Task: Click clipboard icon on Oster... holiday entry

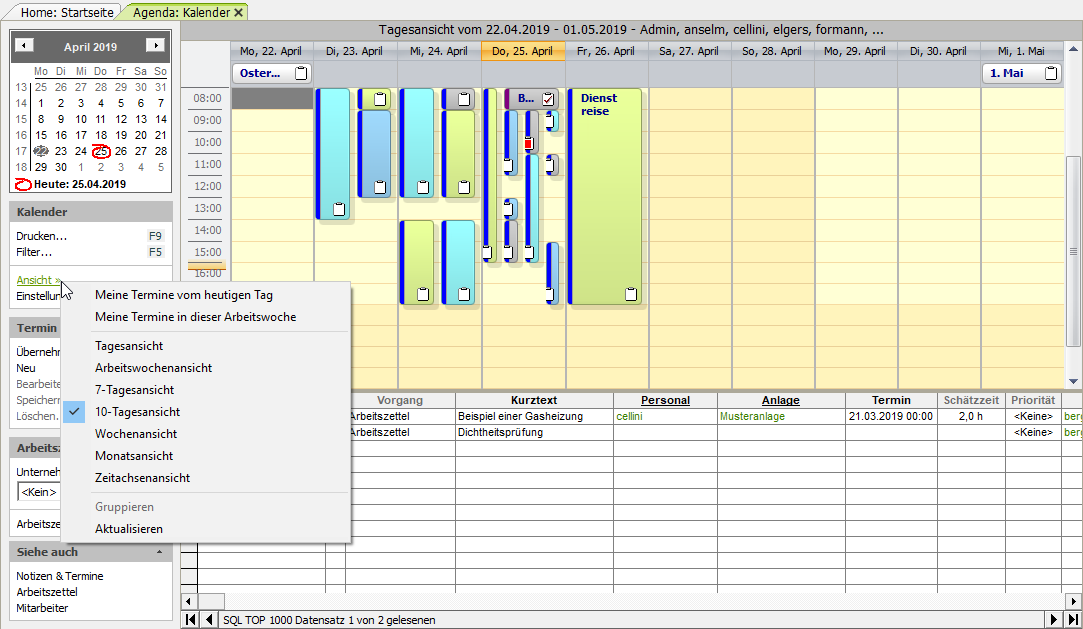Action: click(301, 73)
